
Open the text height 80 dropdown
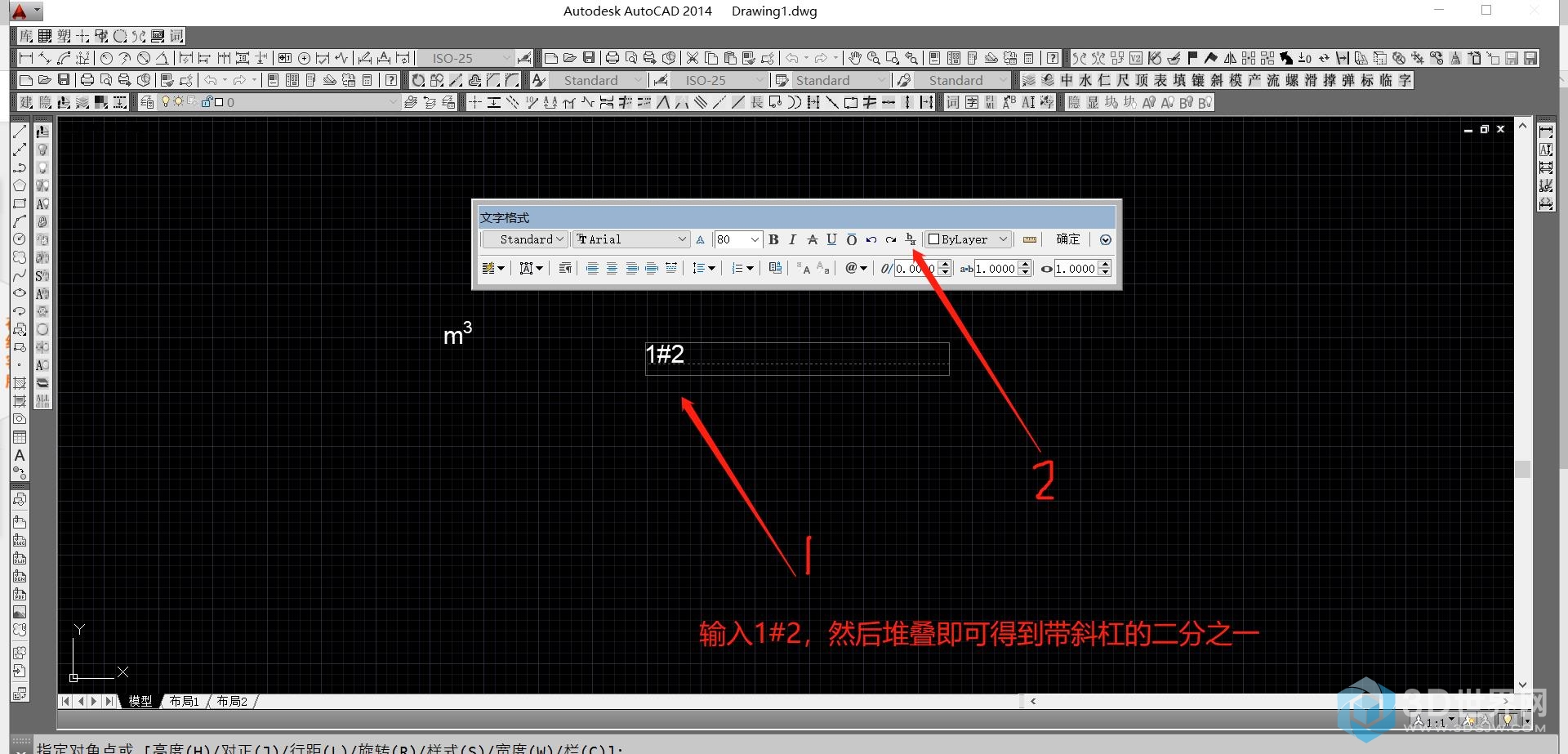pos(737,239)
